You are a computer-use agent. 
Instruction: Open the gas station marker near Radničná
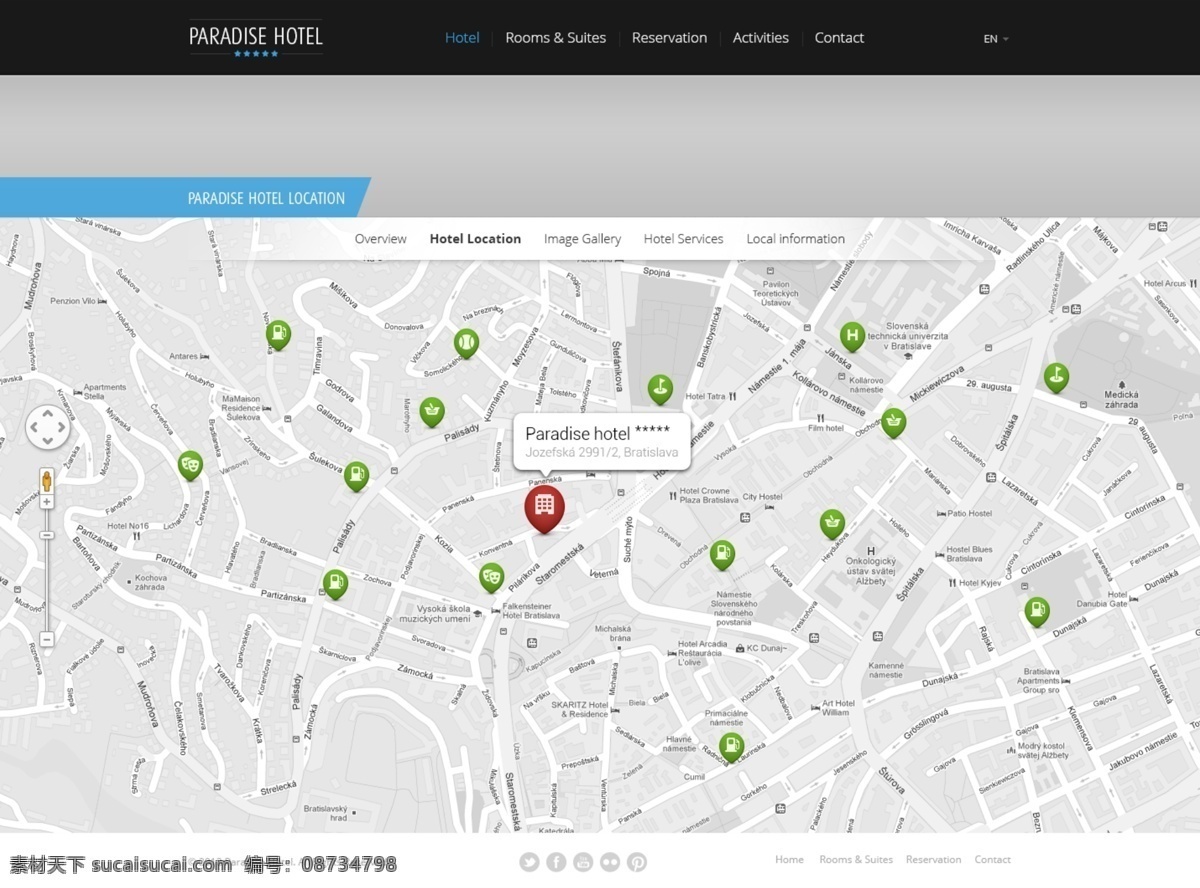[x=732, y=746]
